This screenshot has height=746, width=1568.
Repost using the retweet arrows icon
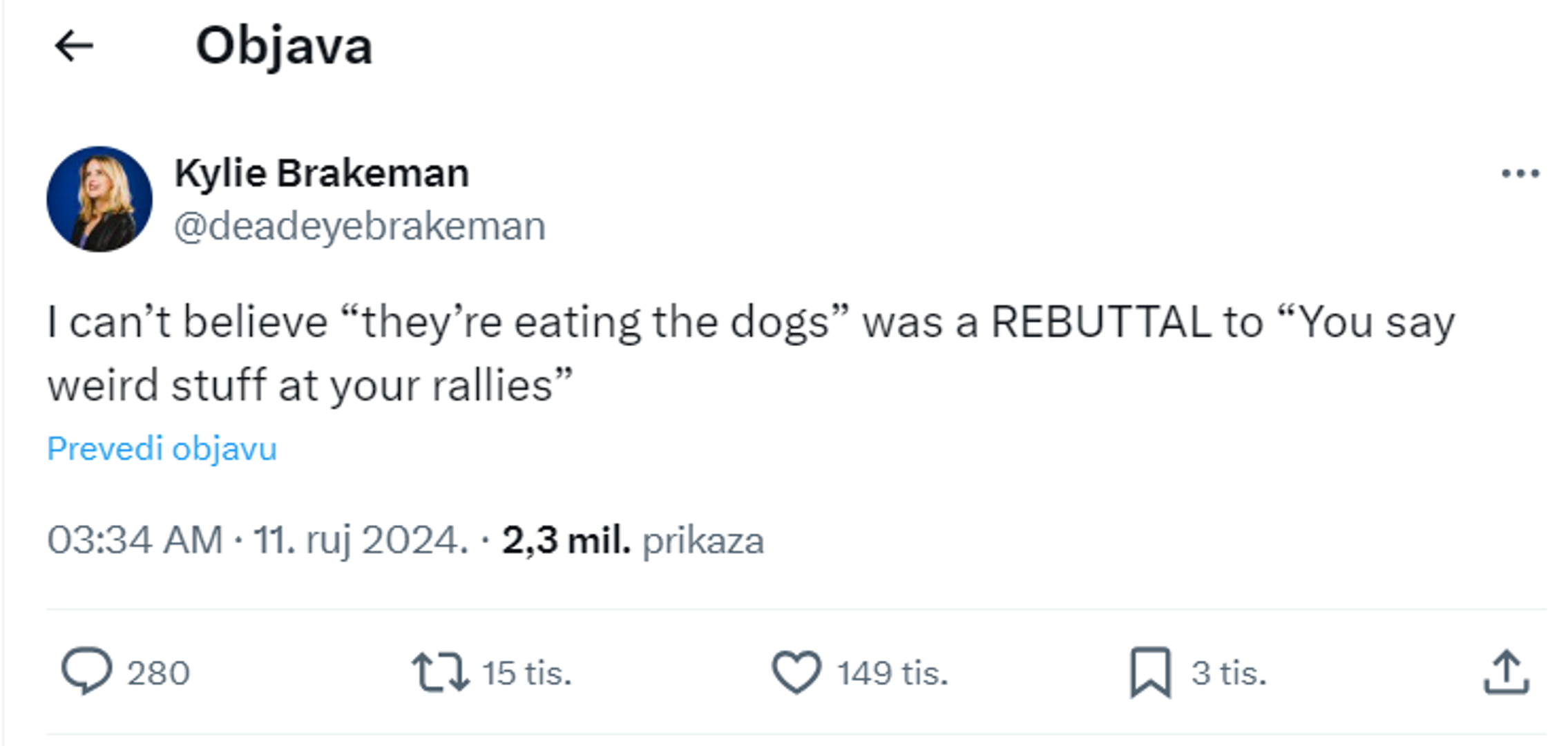tap(440, 672)
